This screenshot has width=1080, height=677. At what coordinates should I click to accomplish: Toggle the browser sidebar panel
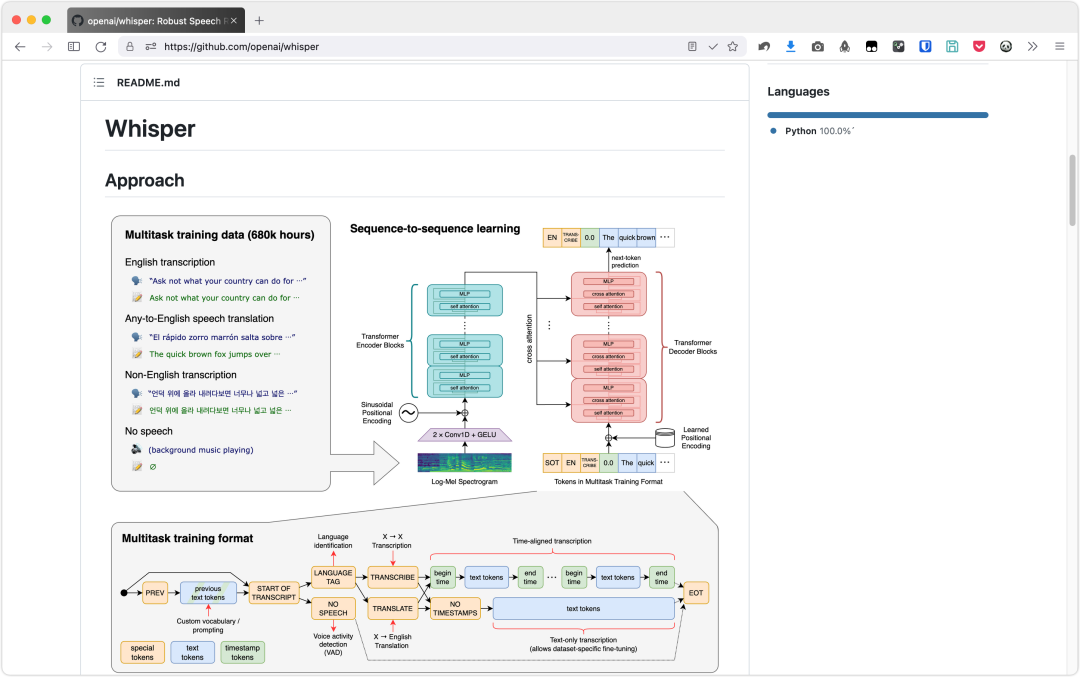click(x=74, y=46)
